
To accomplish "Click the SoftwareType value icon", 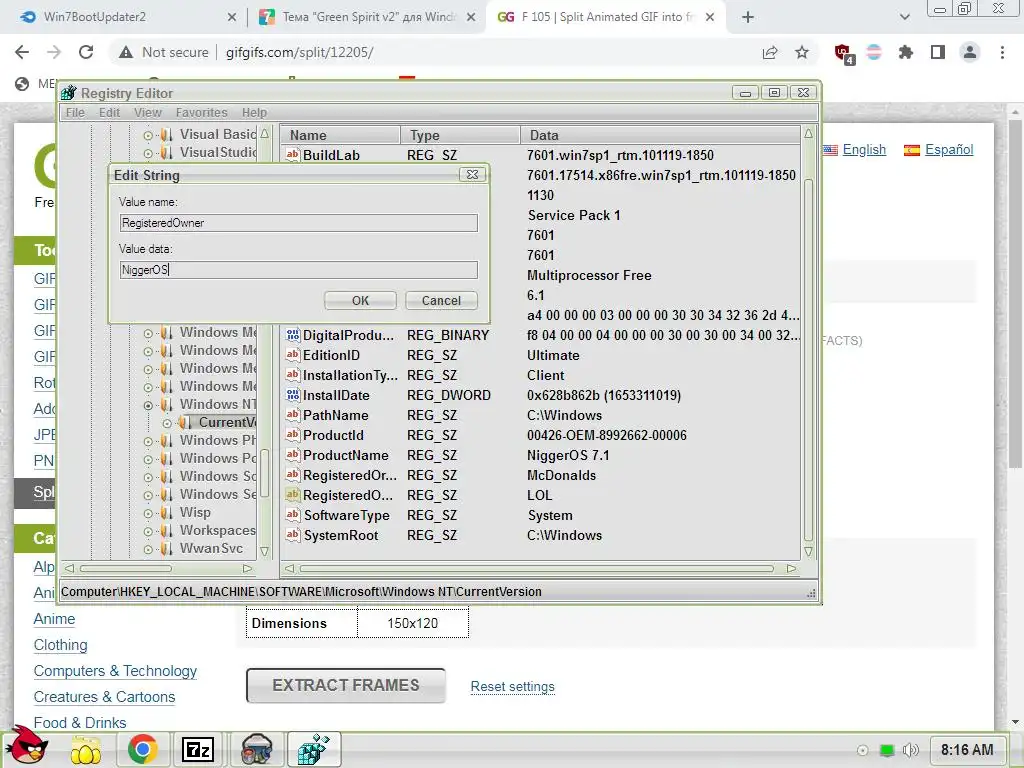I will 293,515.
